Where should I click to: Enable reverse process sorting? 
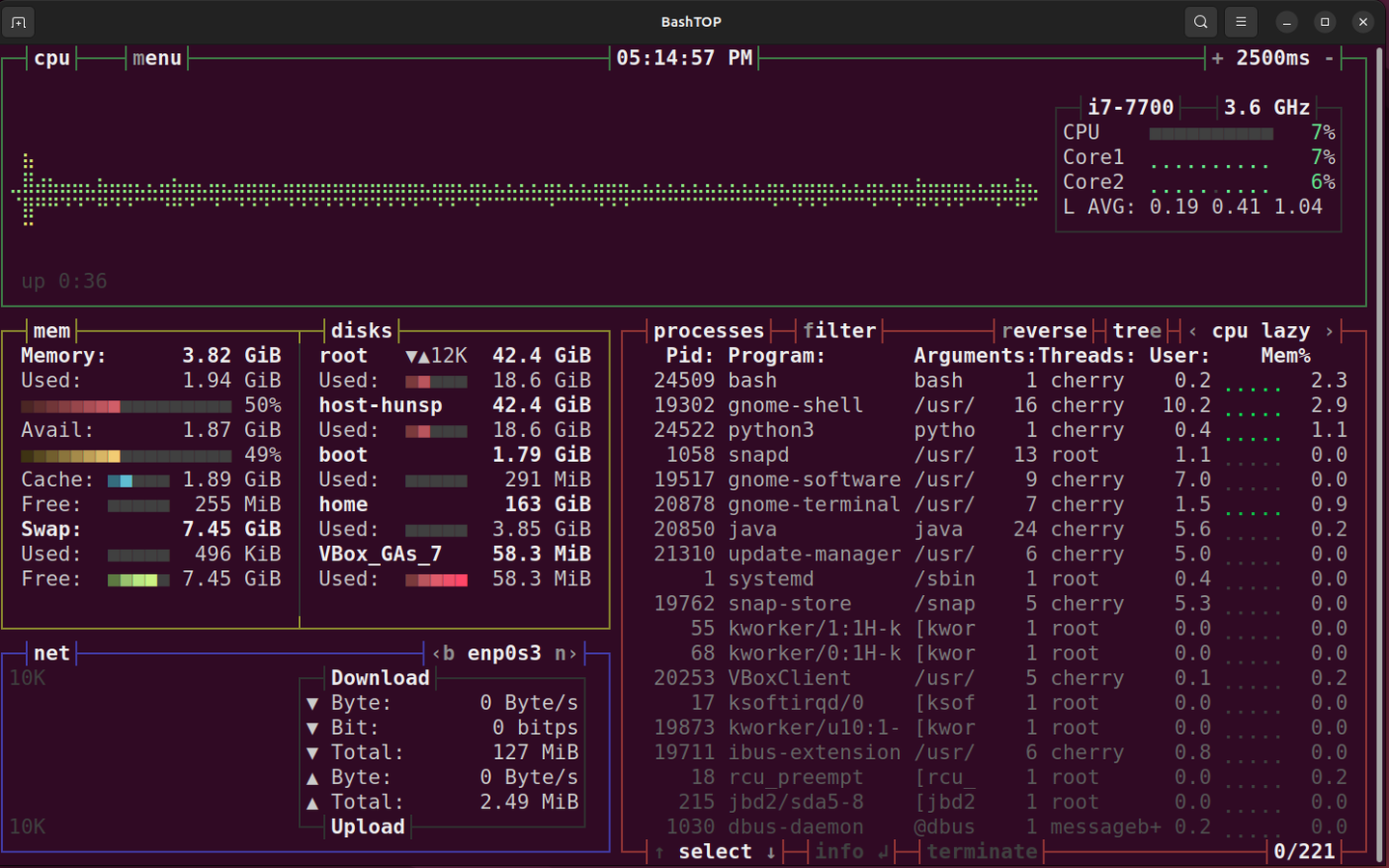coord(1045,331)
